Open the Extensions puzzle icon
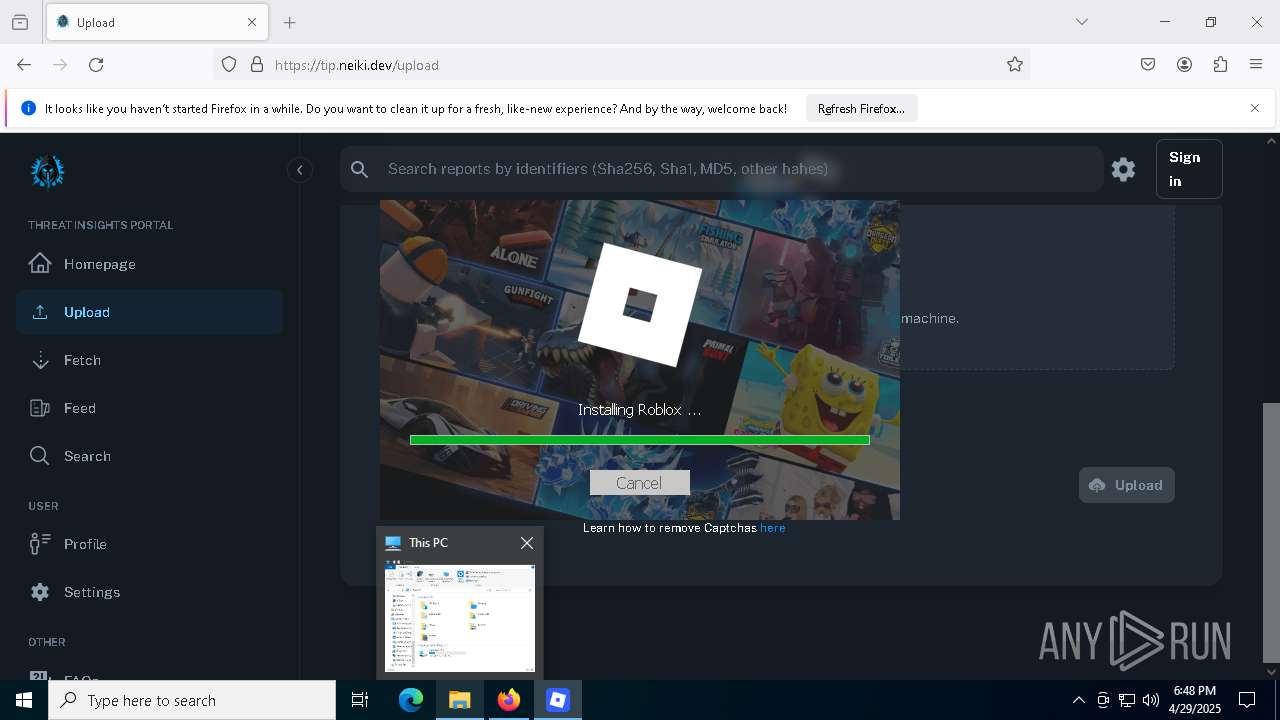The height and width of the screenshot is (720, 1280). pyautogui.click(x=1220, y=65)
